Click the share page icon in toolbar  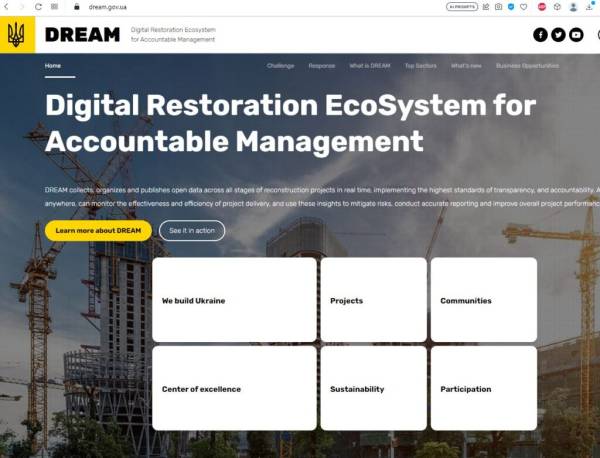pos(486,7)
